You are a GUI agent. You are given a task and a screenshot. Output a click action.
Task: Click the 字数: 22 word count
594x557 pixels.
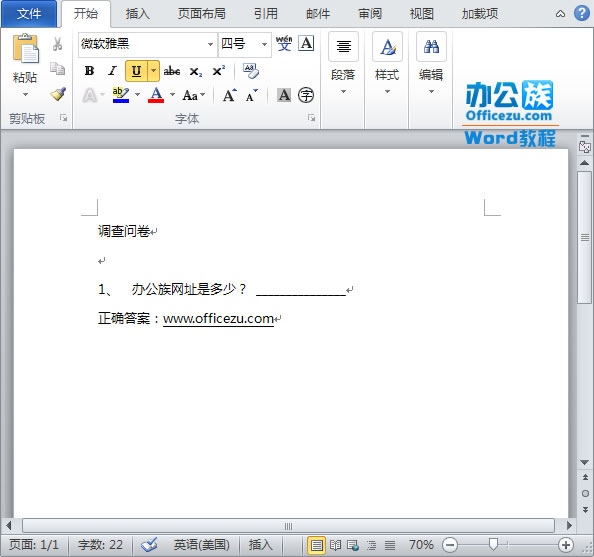coord(100,545)
